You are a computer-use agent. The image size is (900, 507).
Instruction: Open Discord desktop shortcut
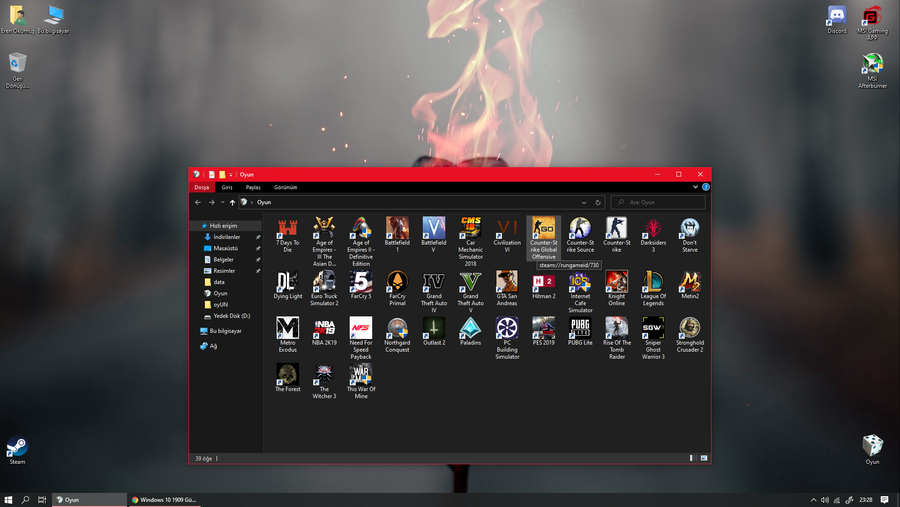837,20
